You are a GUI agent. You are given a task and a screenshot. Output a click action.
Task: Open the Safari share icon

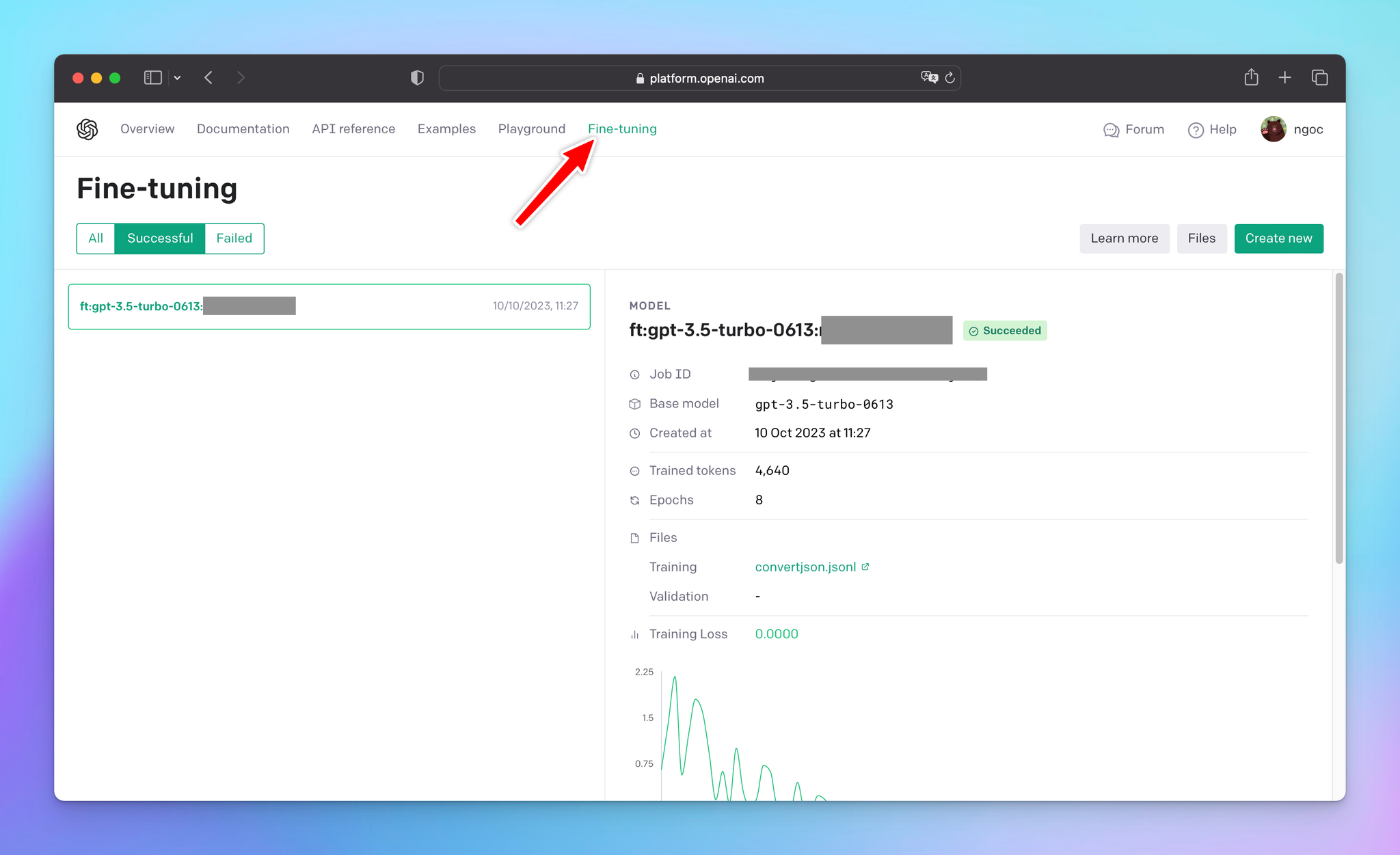(x=1251, y=77)
